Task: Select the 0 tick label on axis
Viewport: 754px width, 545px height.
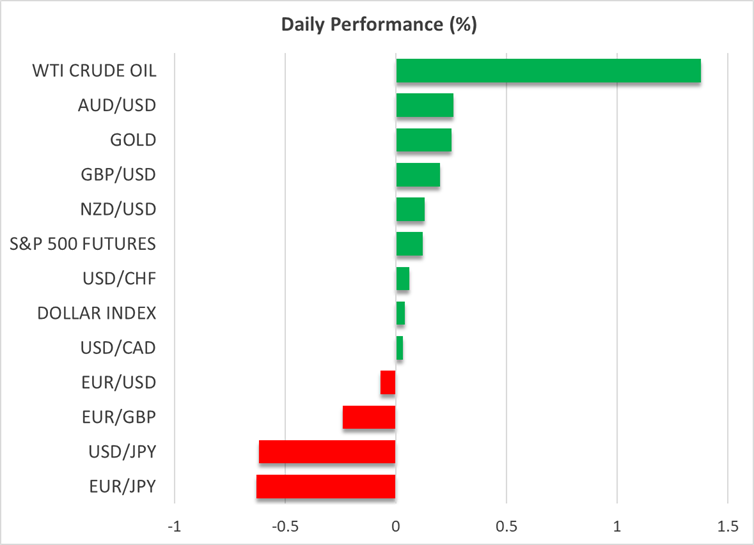Action: 396,526
